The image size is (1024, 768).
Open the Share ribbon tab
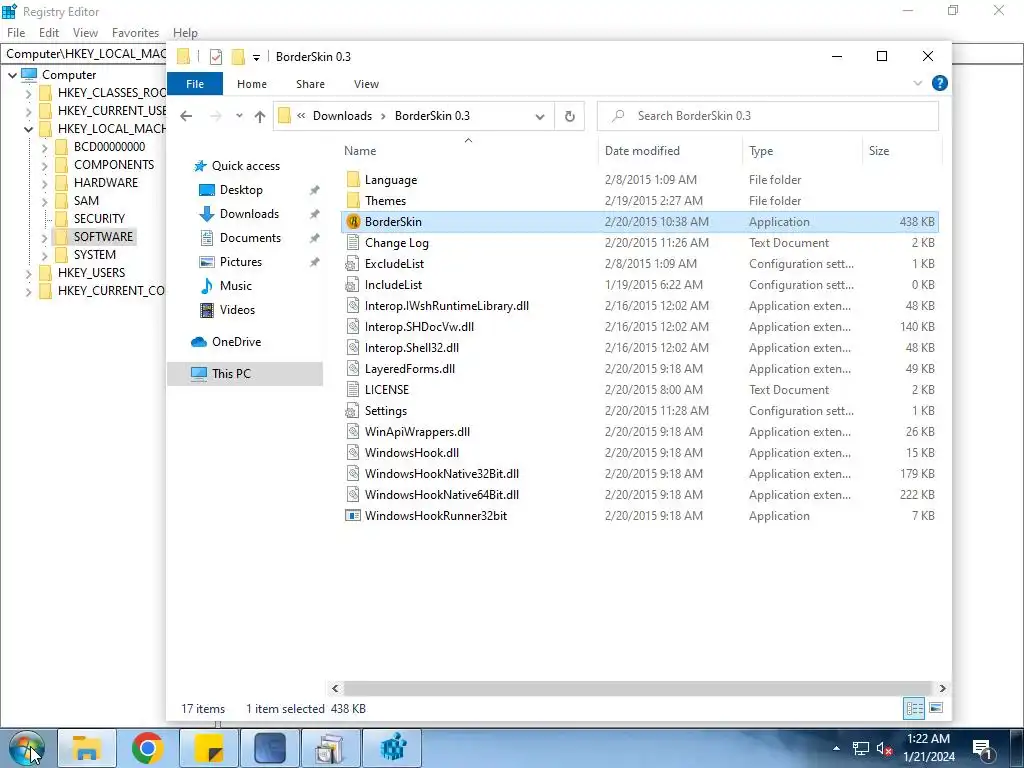click(310, 84)
